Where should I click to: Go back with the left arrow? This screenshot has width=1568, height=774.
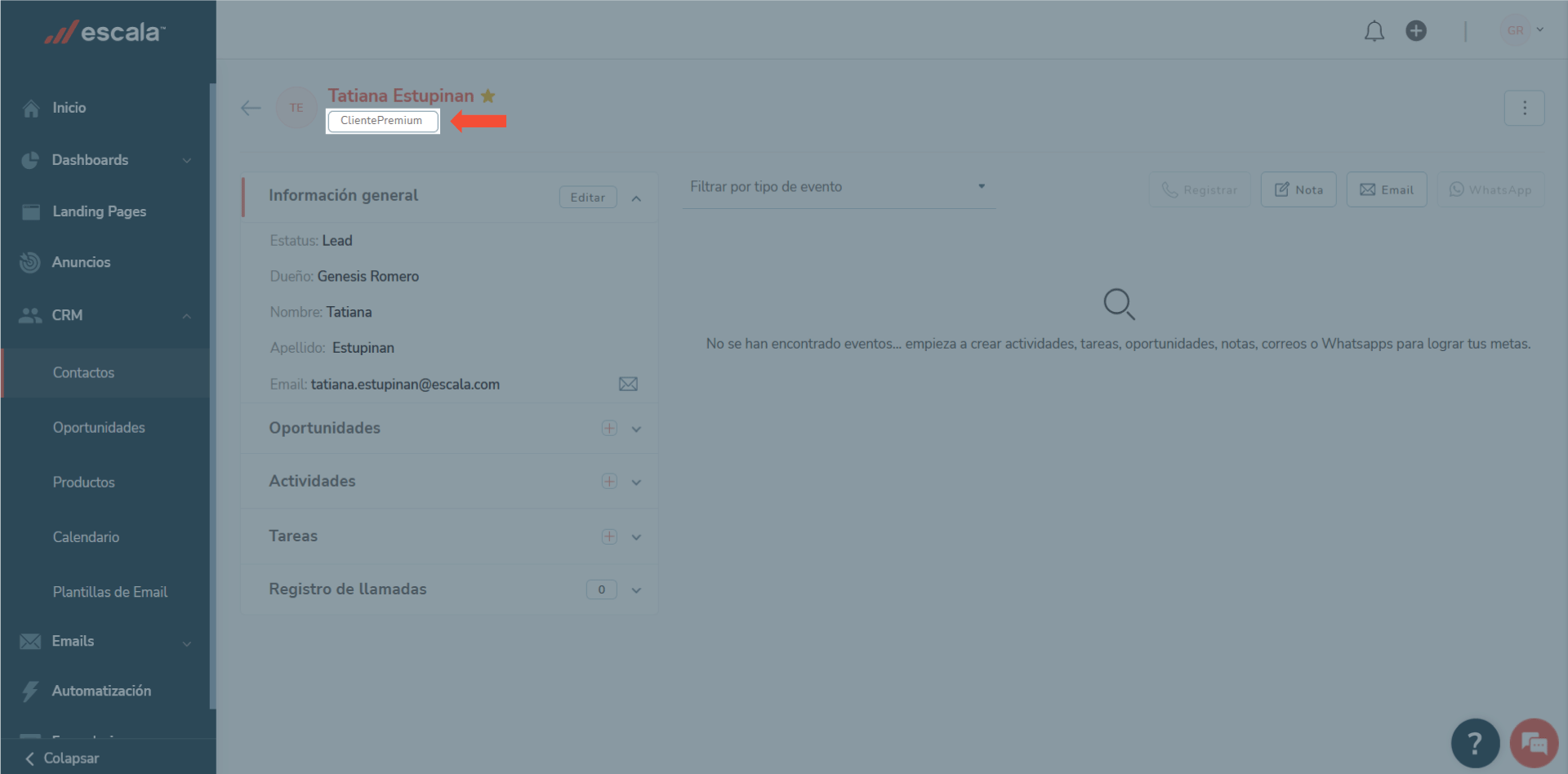coord(251,108)
